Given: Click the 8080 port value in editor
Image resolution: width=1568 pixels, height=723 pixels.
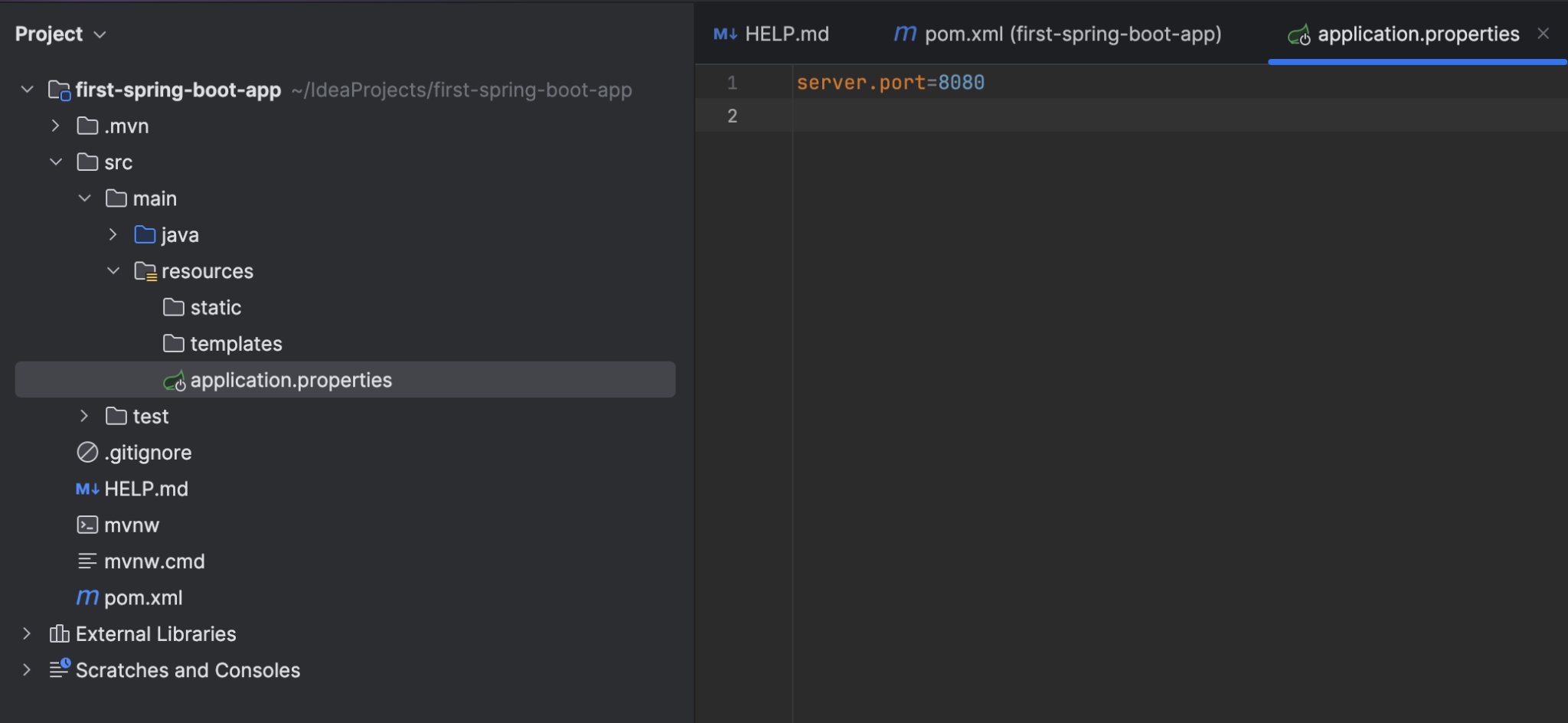Looking at the screenshot, I should tap(962, 83).
